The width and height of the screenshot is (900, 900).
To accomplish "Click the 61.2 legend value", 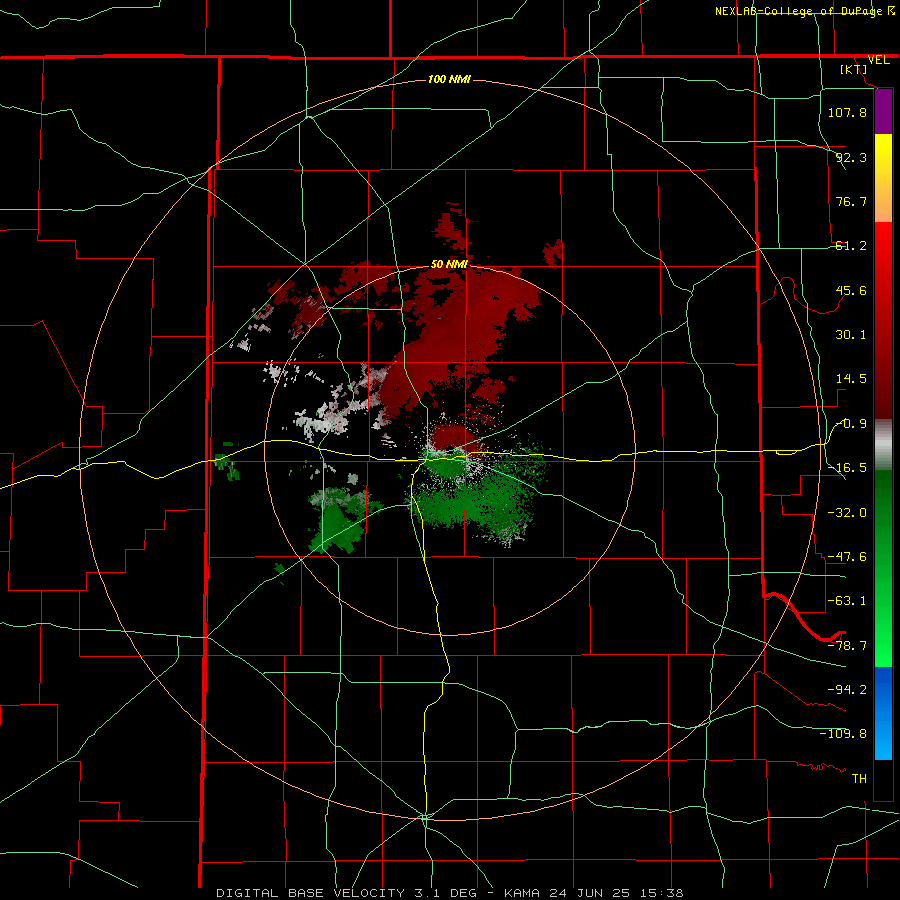I will pos(851,246).
